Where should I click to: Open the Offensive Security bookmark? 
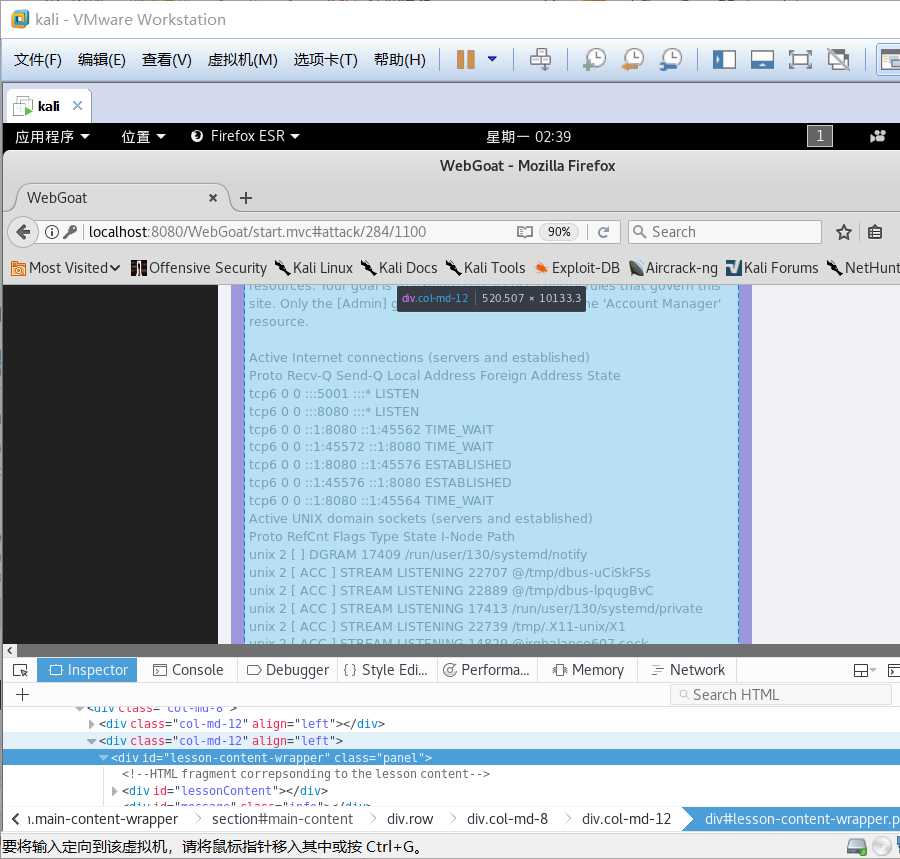[199, 268]
